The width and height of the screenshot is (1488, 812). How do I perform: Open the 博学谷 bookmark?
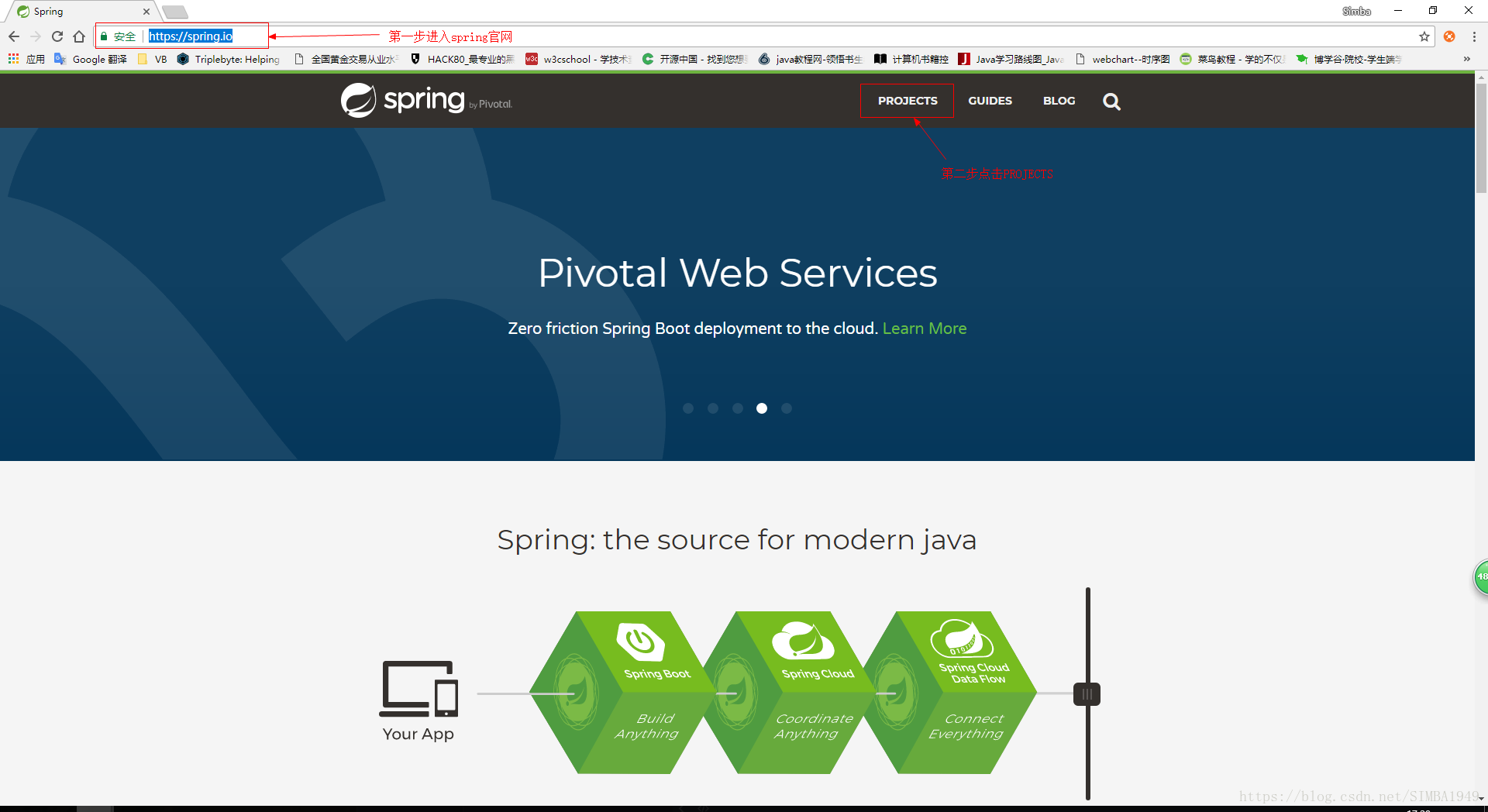click(1348, 59)
